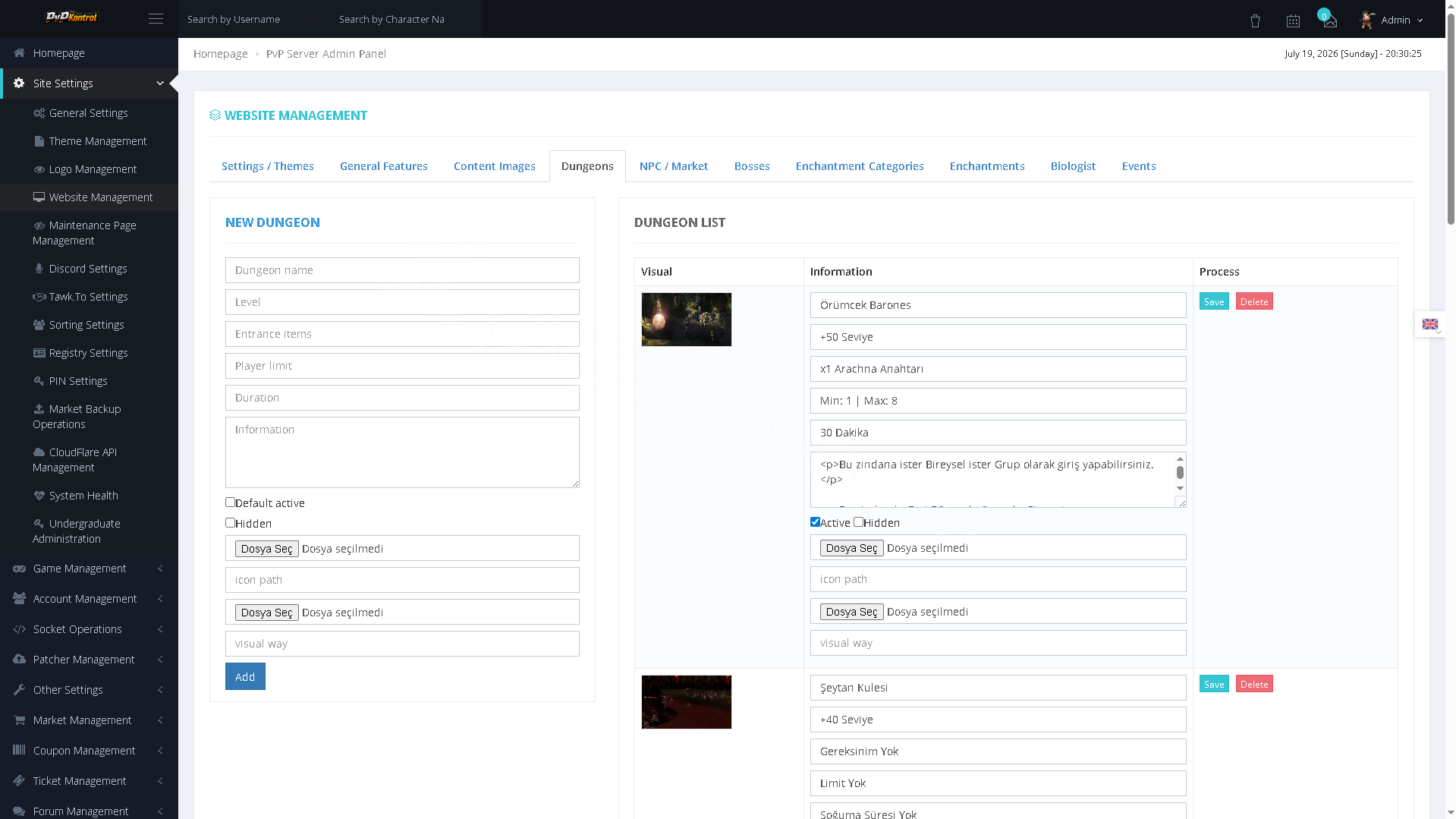The image size is (1456, 819).
Task: Open Maintenance Page Management sidebar item
Action: (90, 233)
